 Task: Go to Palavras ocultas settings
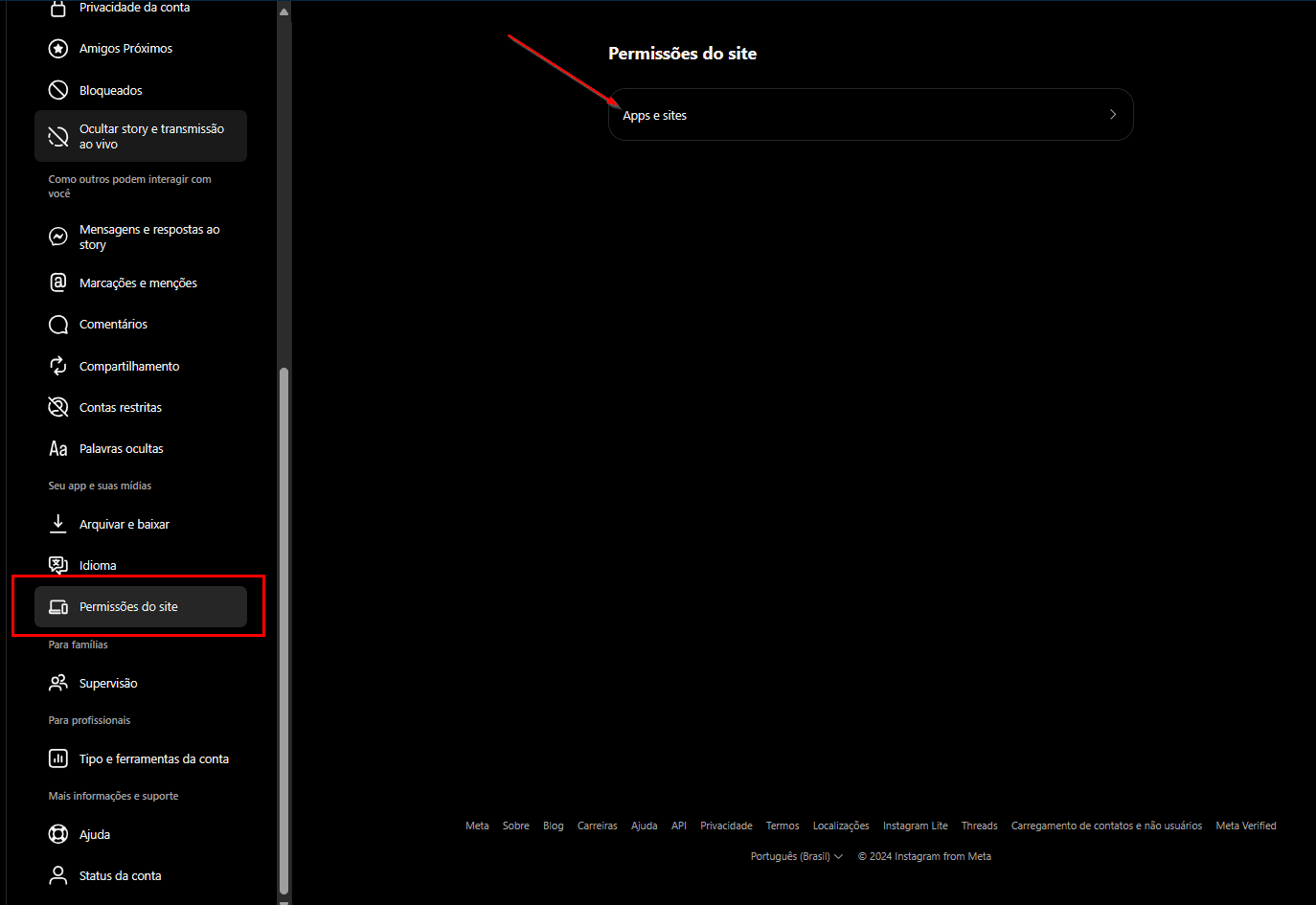tap(122, 449)
